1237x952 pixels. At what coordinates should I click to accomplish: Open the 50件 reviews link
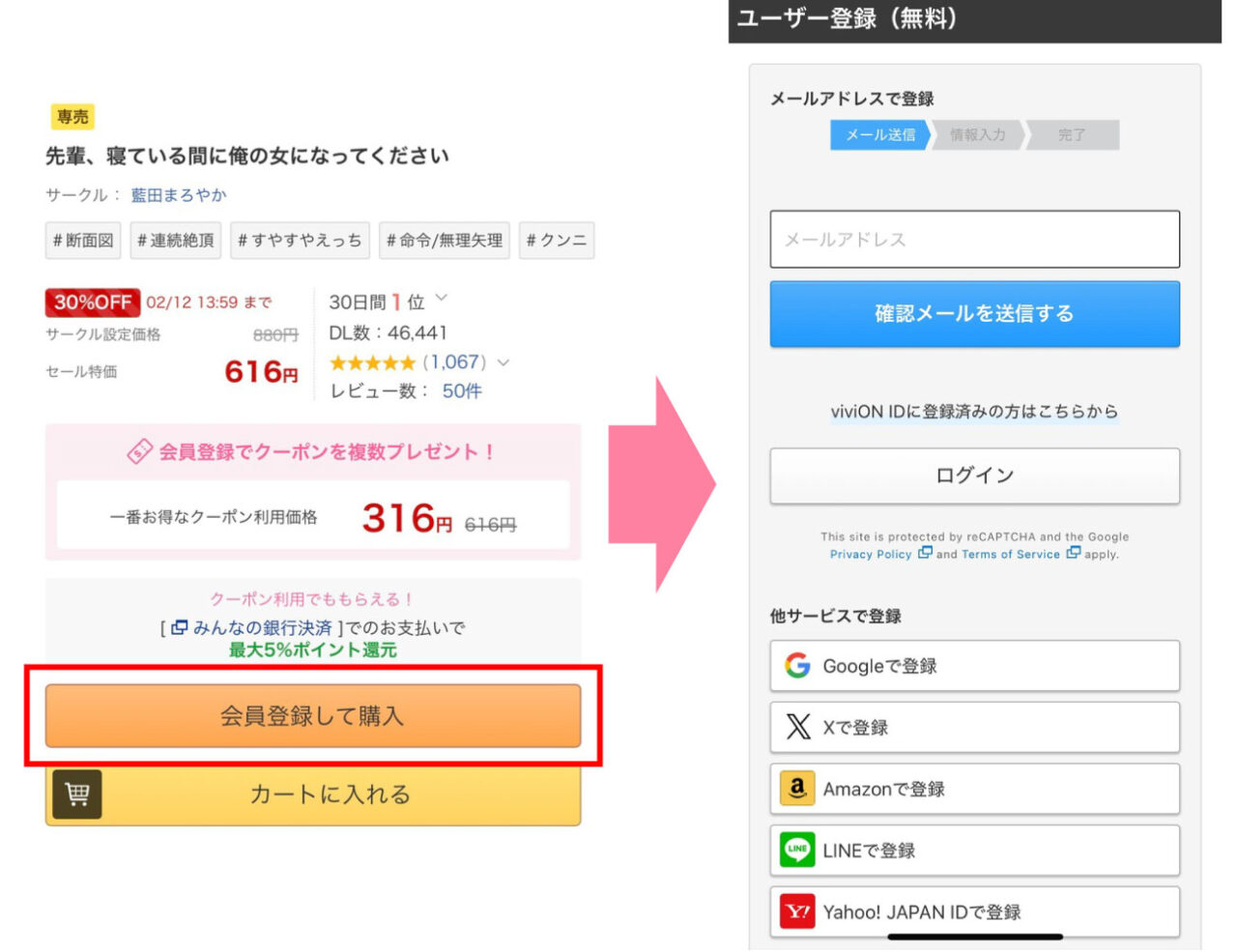[x=462, y=391]
